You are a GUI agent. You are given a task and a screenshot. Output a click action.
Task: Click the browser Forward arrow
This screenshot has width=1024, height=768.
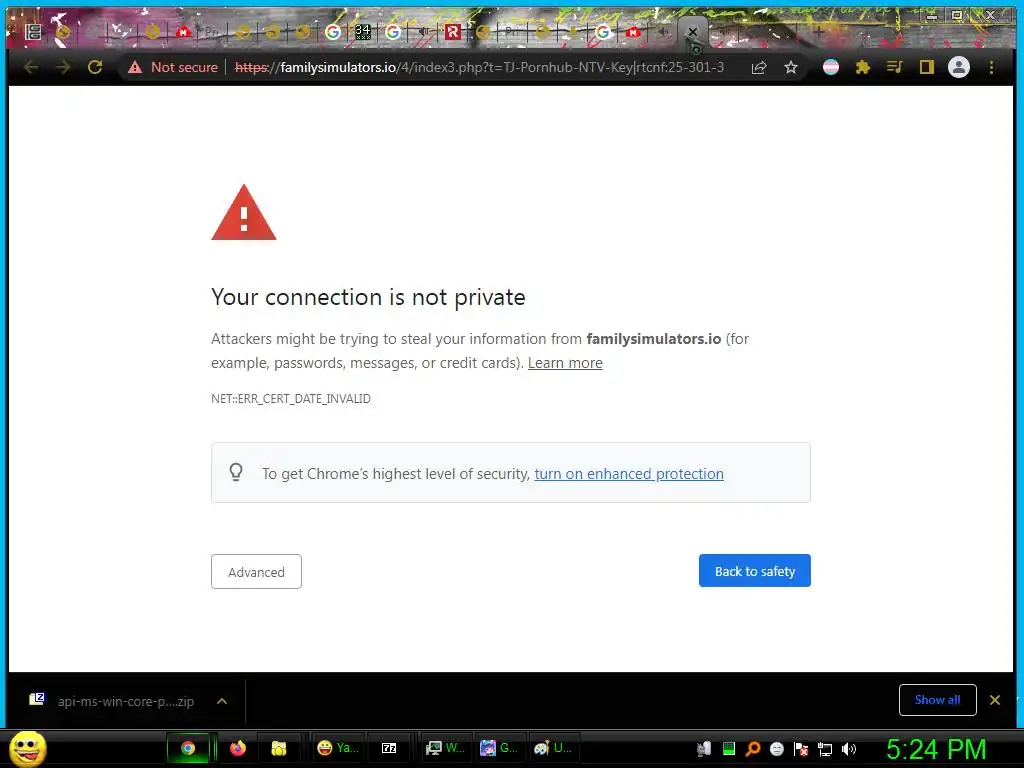(x=63, y=67)
